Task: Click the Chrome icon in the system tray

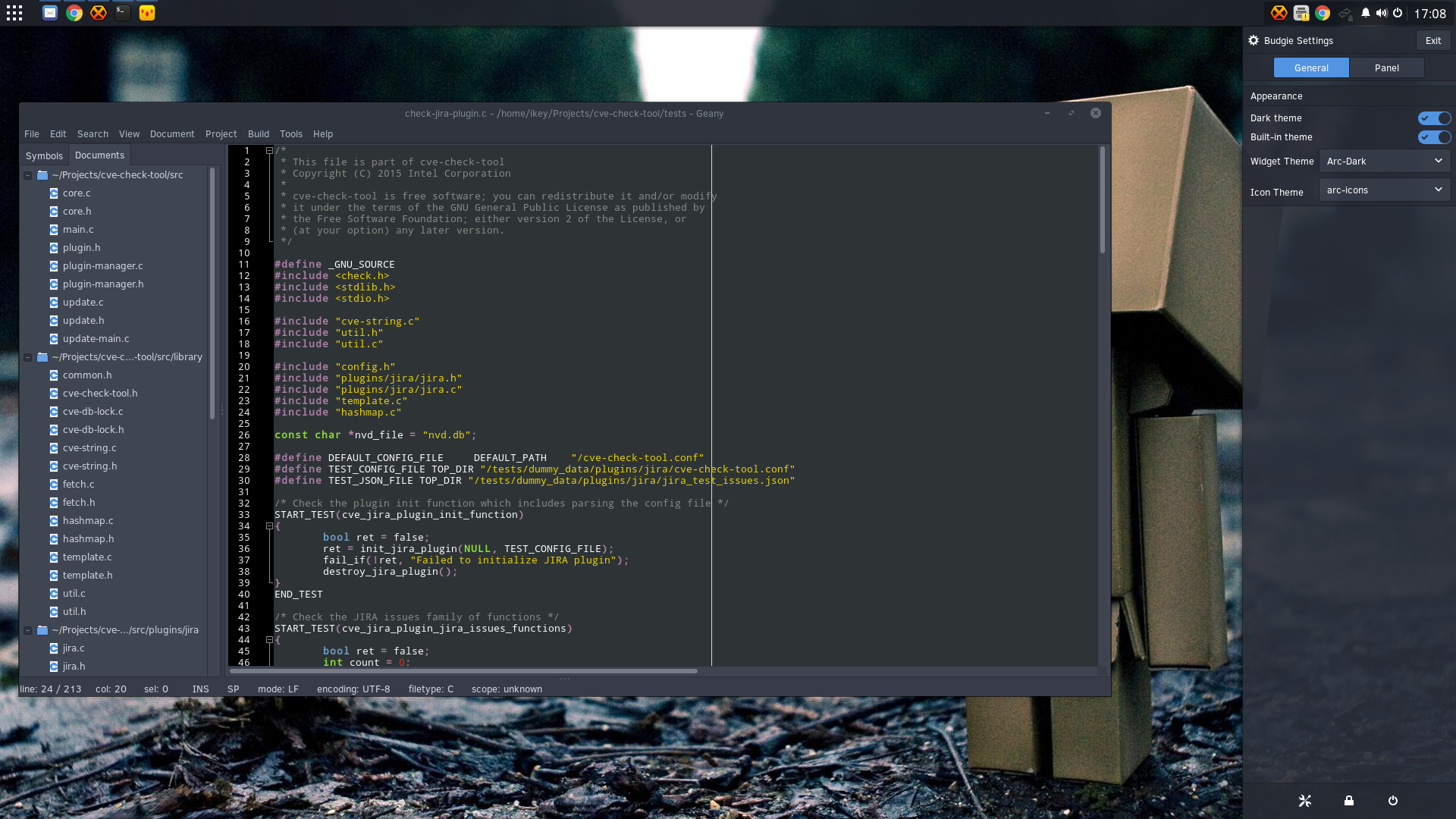Action: click(x=1323, y=13)
